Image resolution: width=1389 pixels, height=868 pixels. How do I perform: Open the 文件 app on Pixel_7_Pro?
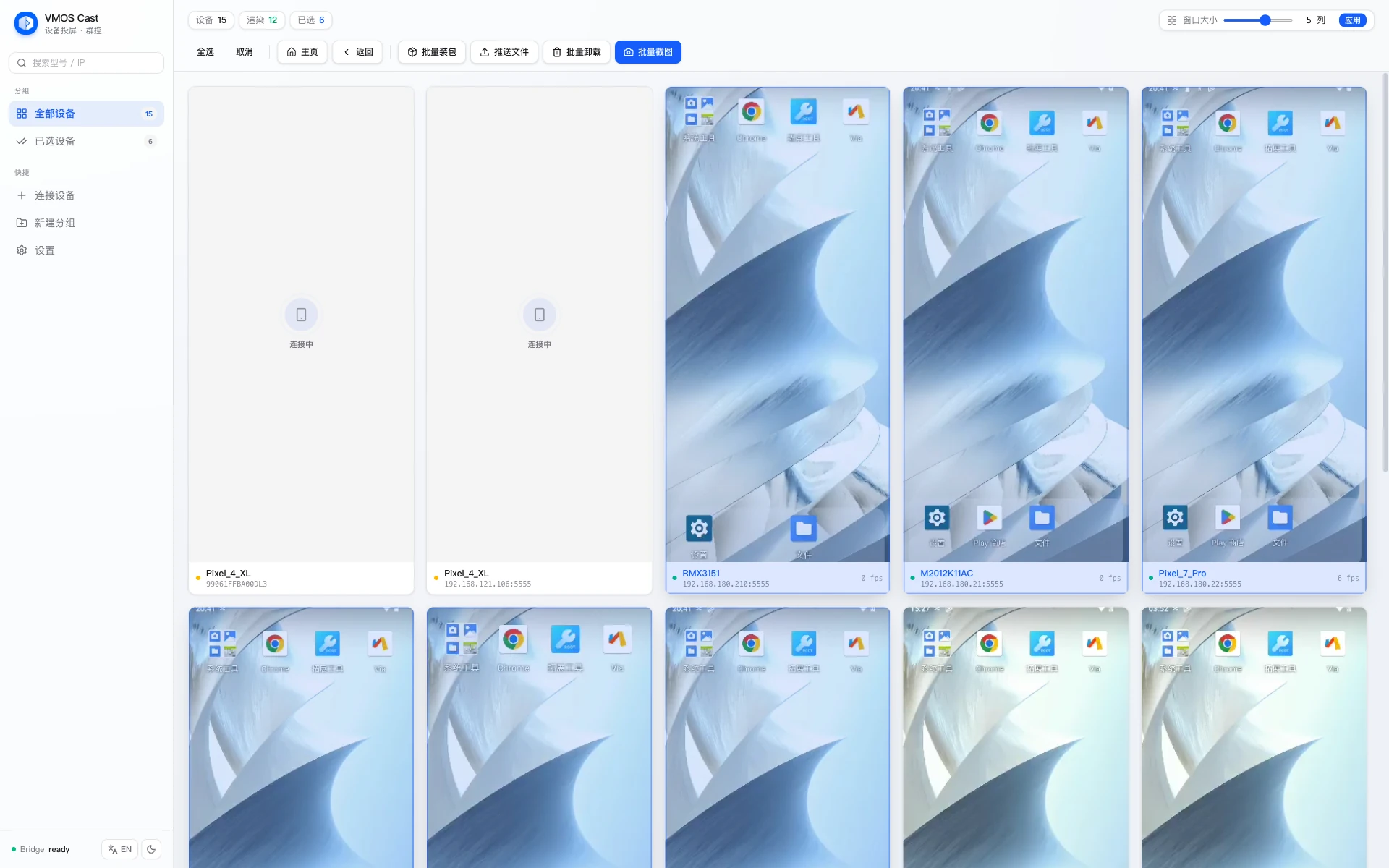click(1280, 518)
